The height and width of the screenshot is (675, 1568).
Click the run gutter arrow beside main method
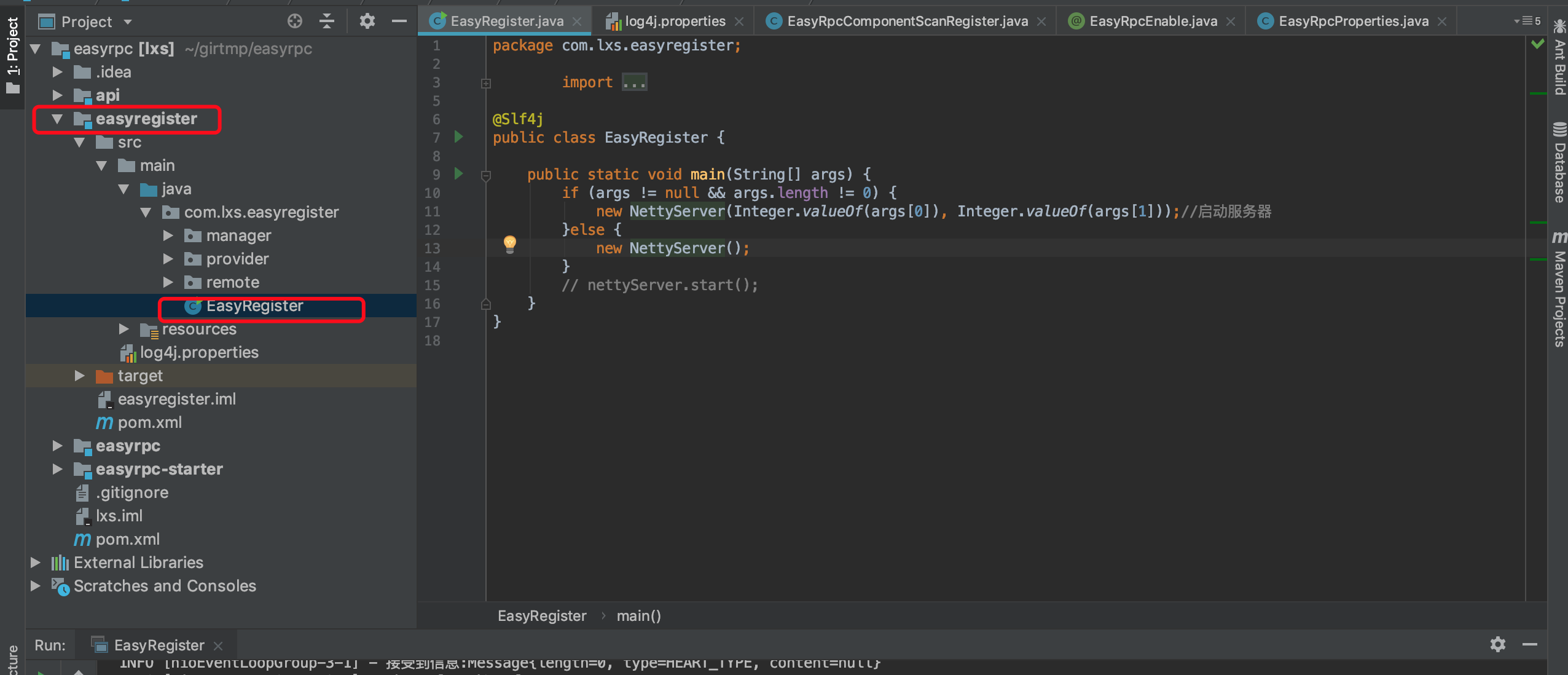[458, 174]
